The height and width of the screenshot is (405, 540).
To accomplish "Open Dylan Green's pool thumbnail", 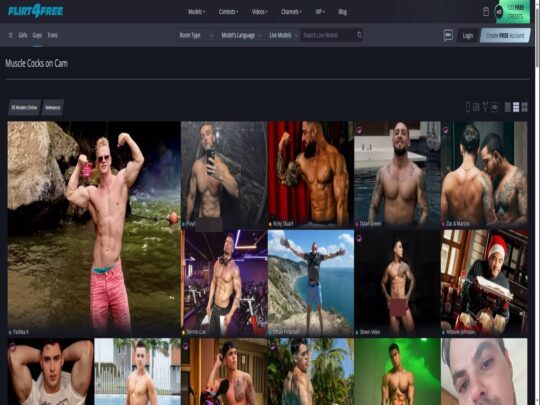I will 397,174.
